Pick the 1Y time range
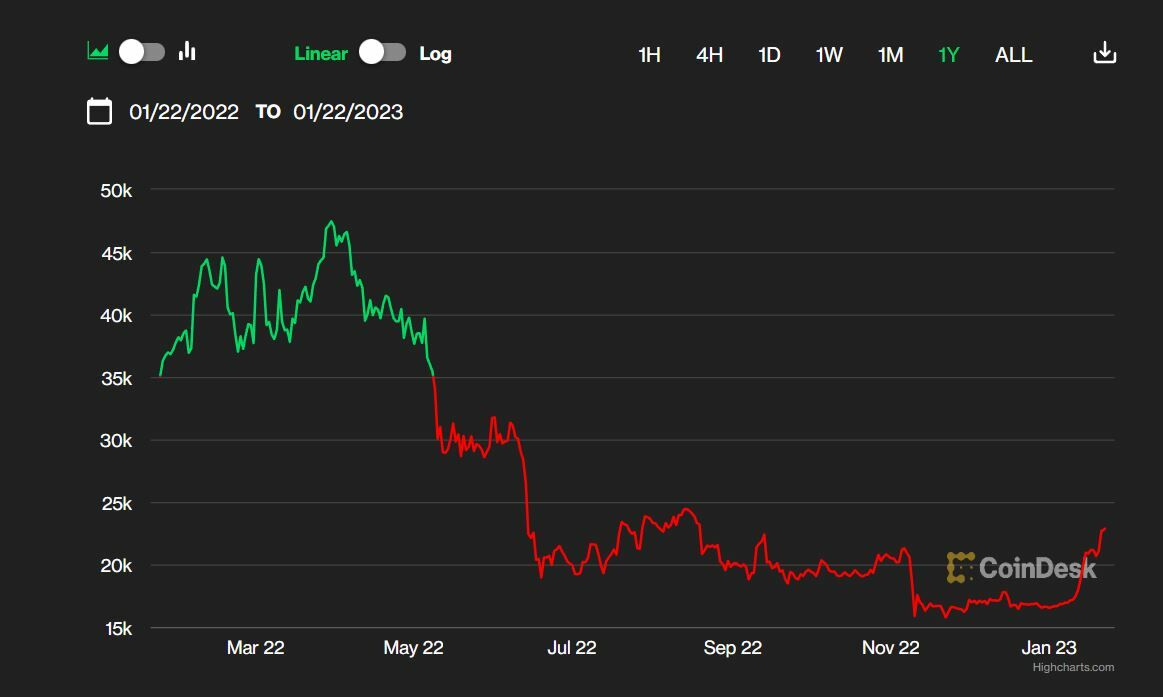1163x697 pixels. tap(949, 55)
